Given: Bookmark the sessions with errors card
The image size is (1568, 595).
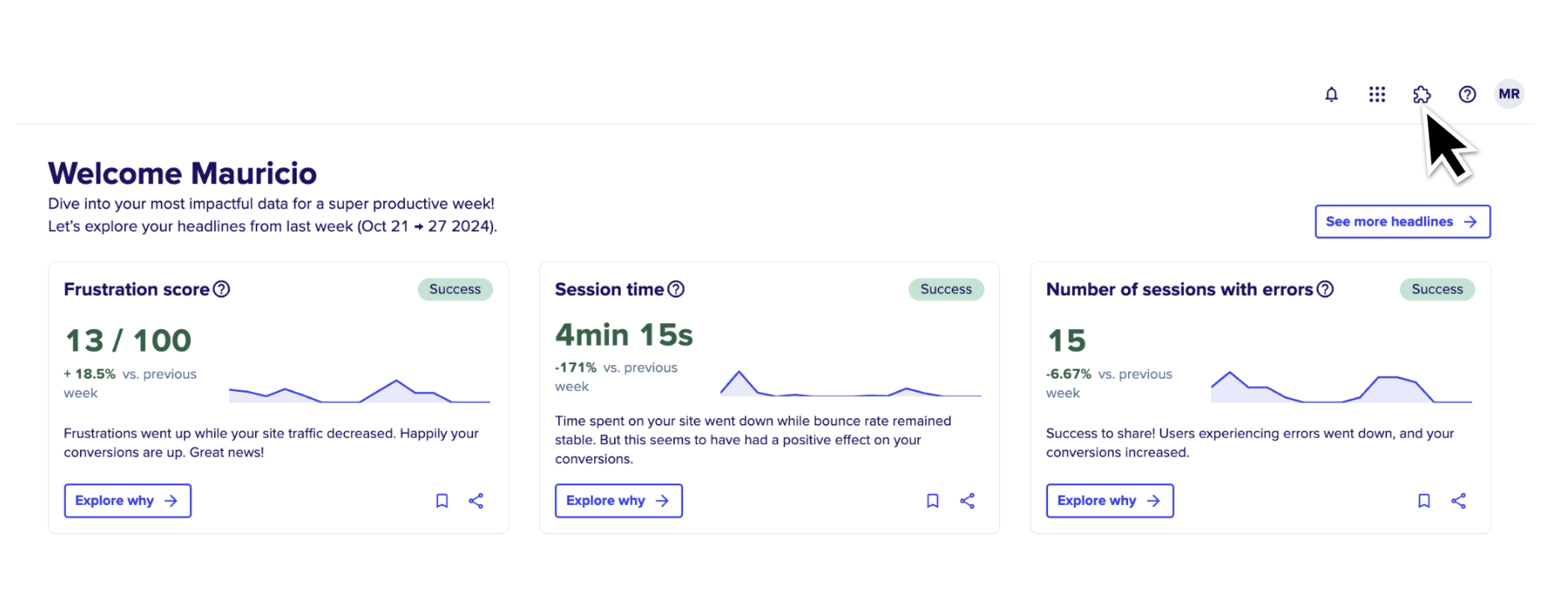Looking at the screenshot, I should point(1424,501).
